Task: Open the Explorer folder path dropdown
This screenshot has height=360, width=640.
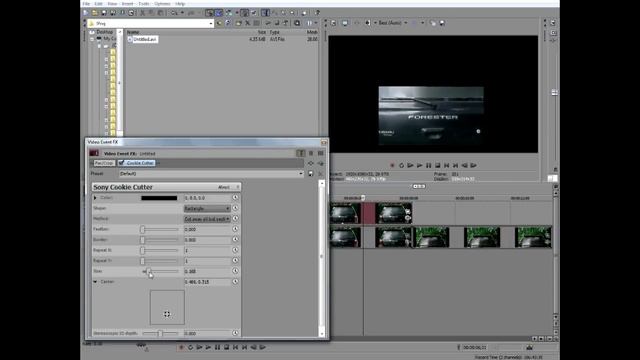Action: coord(211,23)
